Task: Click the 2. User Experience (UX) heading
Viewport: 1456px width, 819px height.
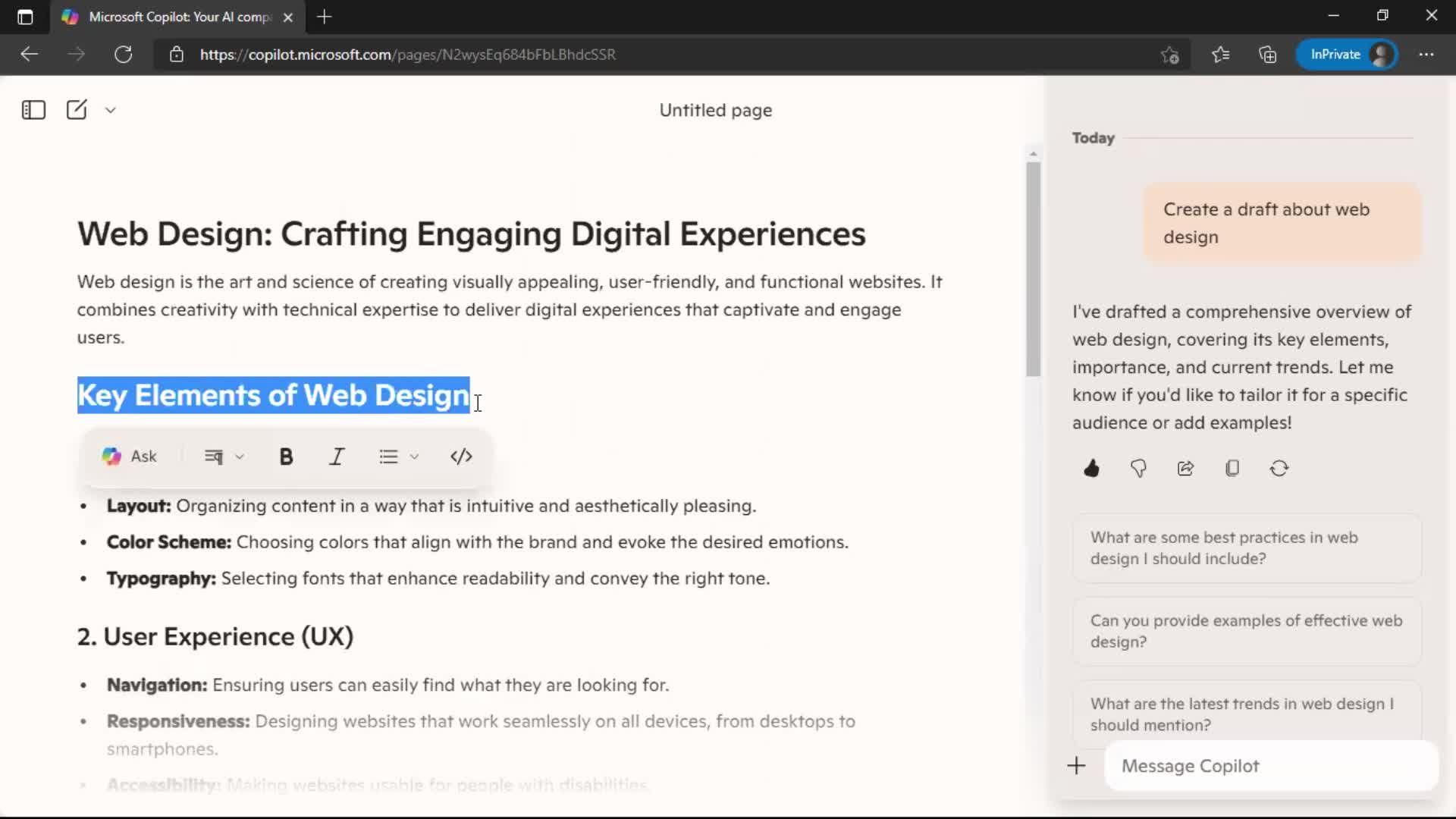Action: coord(215,637)
